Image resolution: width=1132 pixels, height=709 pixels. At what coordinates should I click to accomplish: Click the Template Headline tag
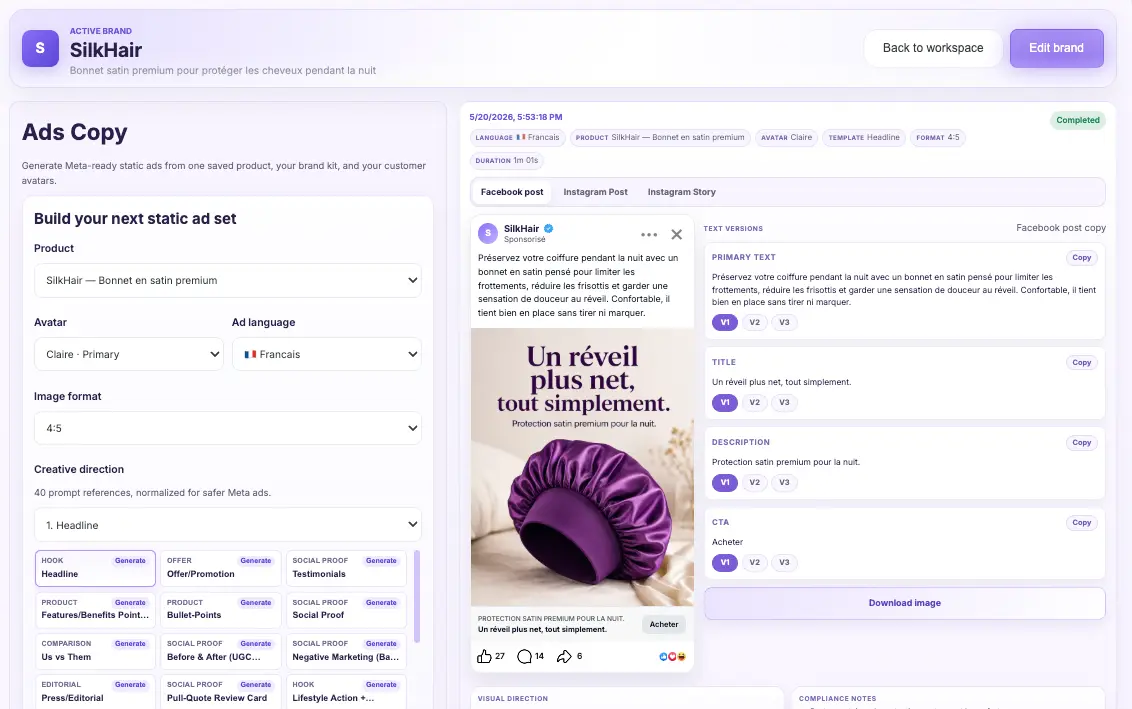863,137
